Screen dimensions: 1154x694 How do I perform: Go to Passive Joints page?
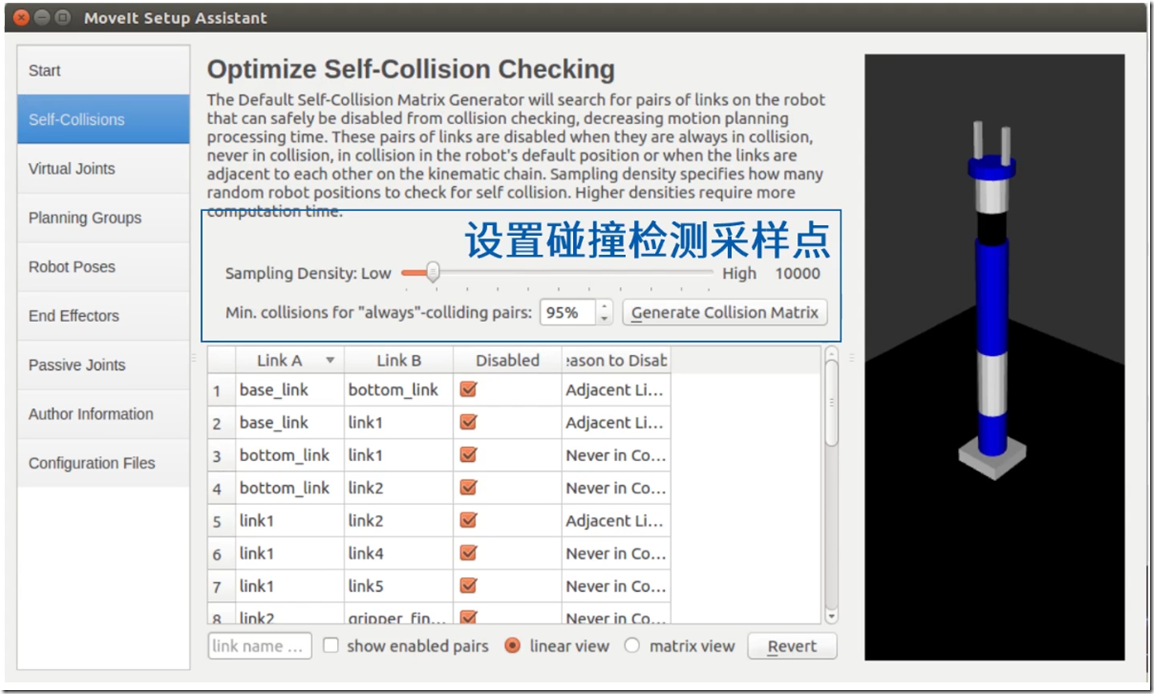coord(103,365)
